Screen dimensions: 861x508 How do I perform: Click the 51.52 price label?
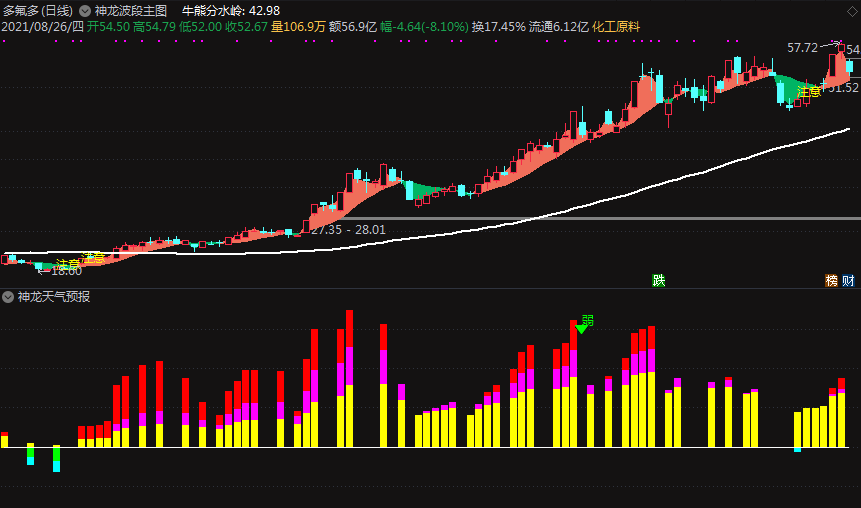[843, 88]
